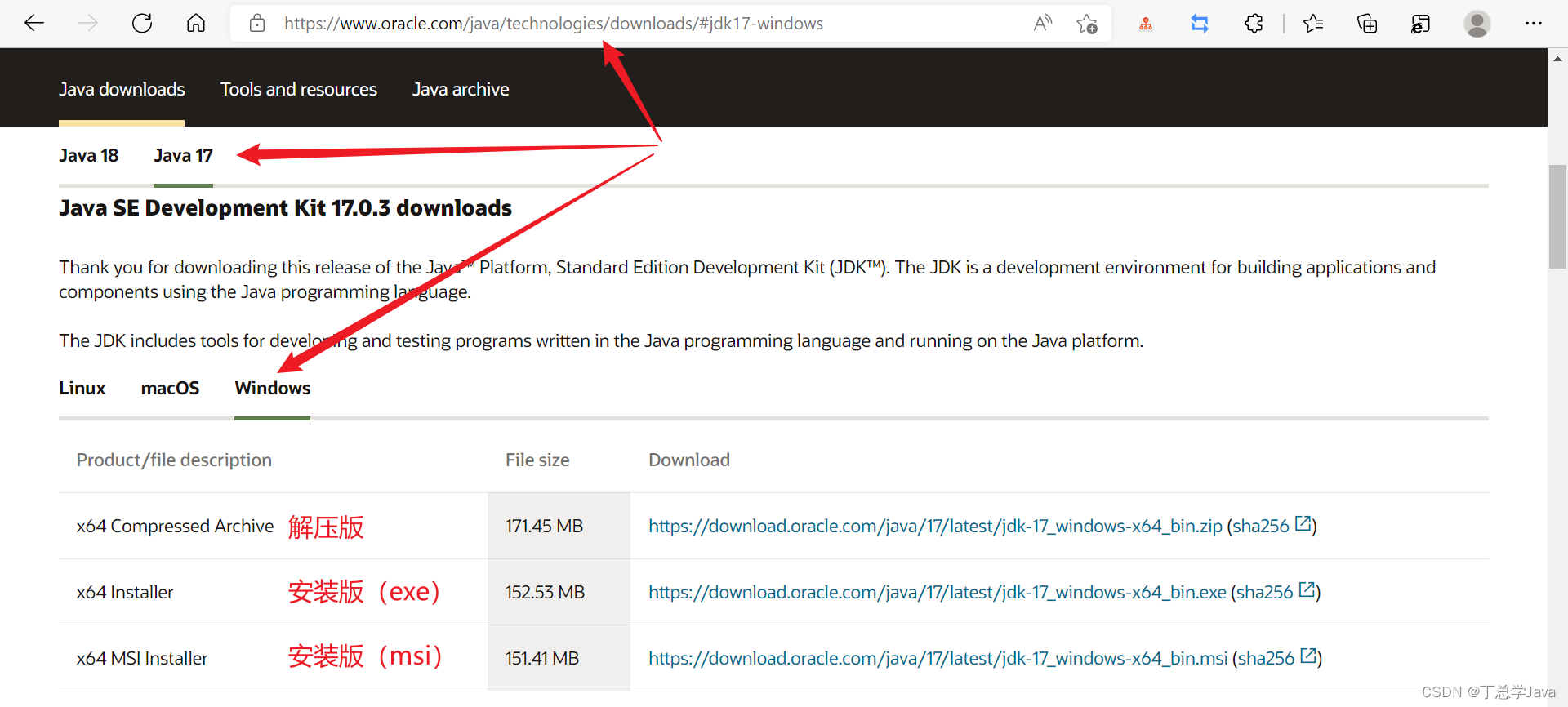This screenshot has width=1568, height=707.
Task: Open the Tools and resources tab
Action: tap(299, 89)
